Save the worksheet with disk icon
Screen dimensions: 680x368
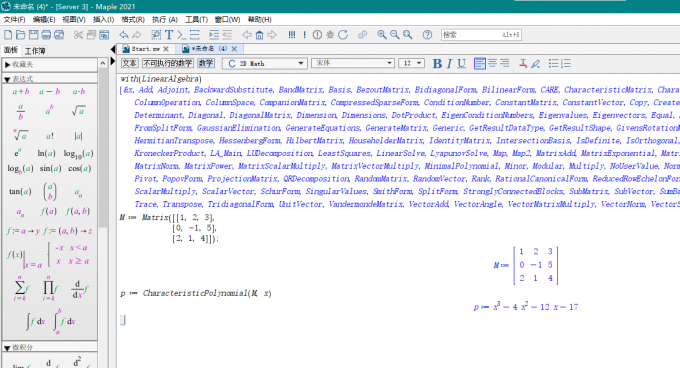tap(33, 35)
